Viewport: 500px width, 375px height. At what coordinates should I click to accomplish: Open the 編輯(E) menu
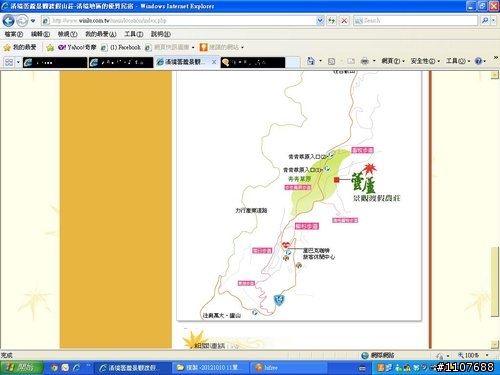tap(40, 34)
